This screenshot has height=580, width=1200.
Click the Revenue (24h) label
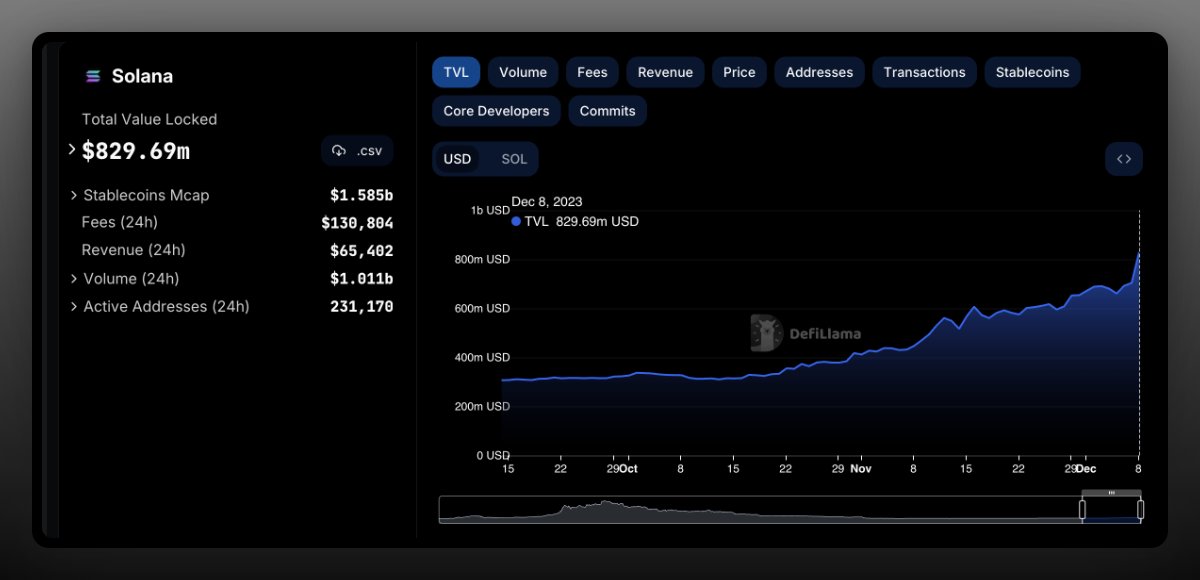(x=134, y=250)
